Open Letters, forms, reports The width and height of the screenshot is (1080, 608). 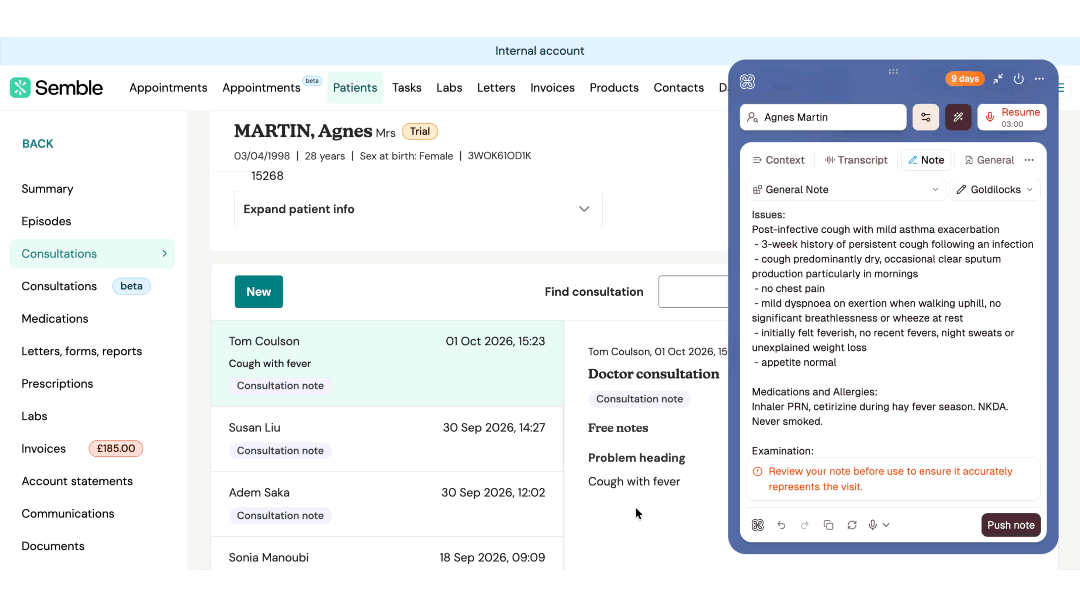coord(81,351)
